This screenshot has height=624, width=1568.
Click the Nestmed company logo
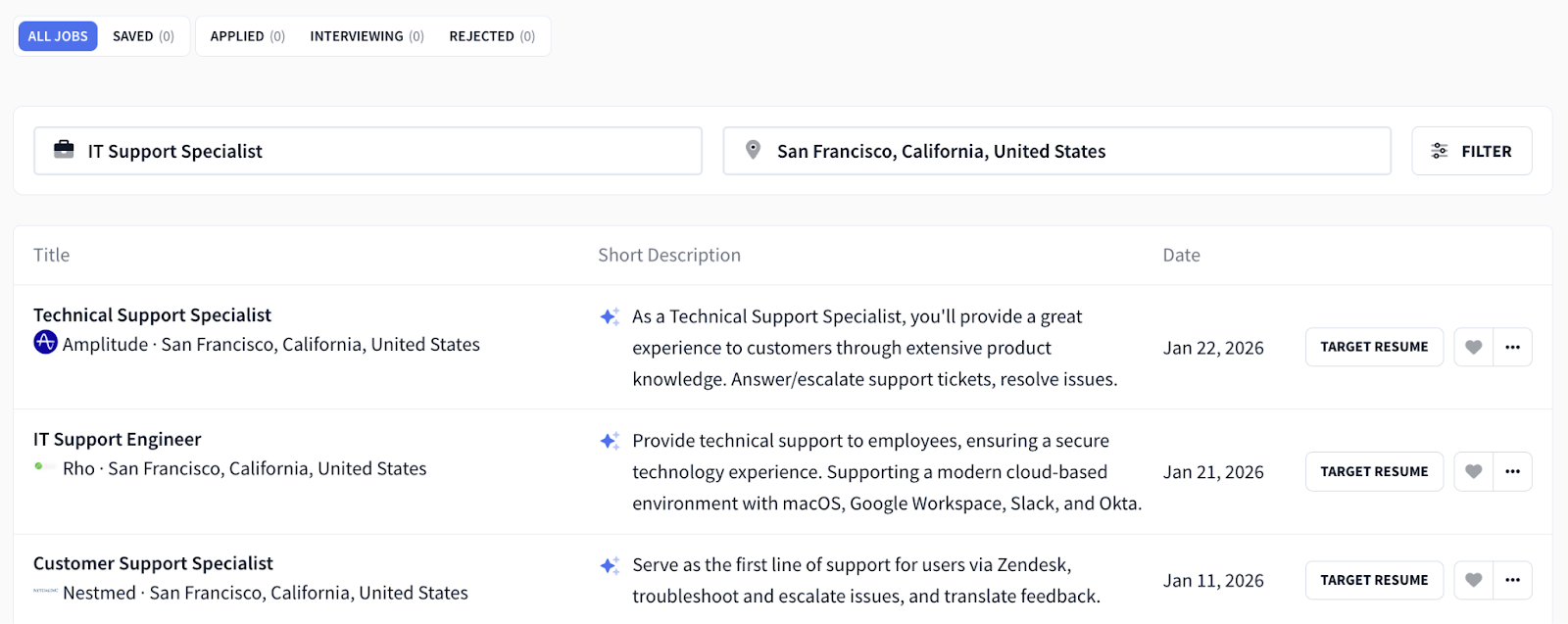(45, 591)
